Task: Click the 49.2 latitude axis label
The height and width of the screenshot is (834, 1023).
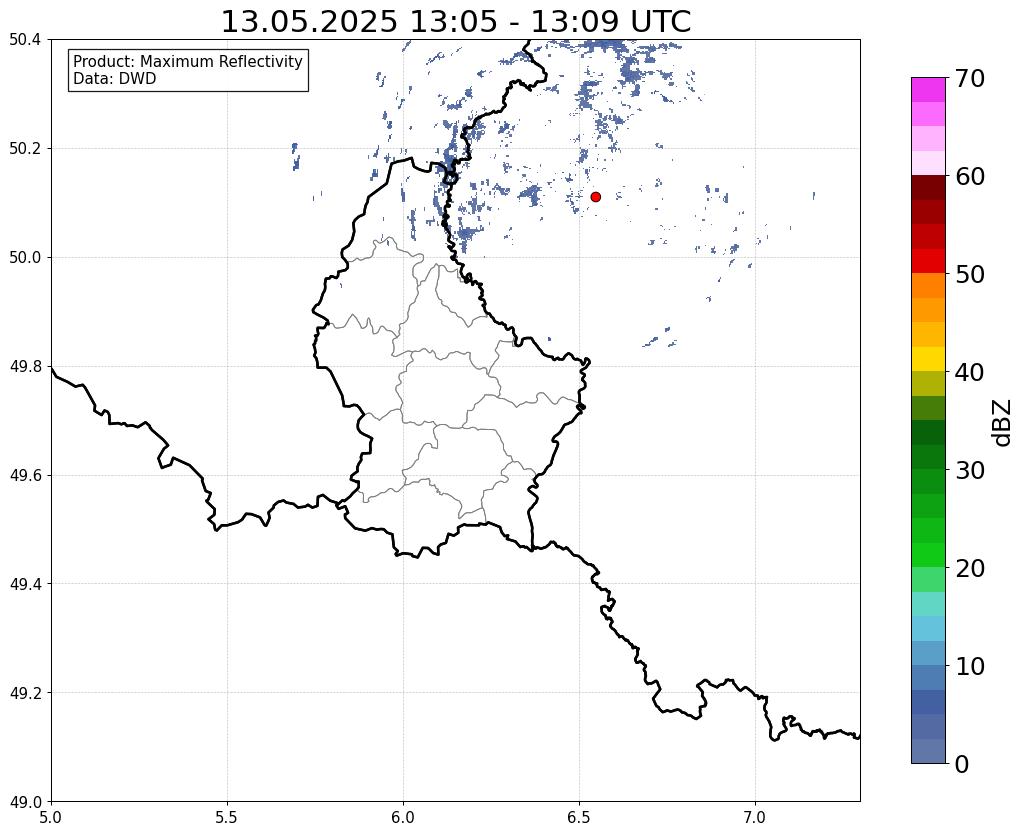Action: [x=25, y=692]
